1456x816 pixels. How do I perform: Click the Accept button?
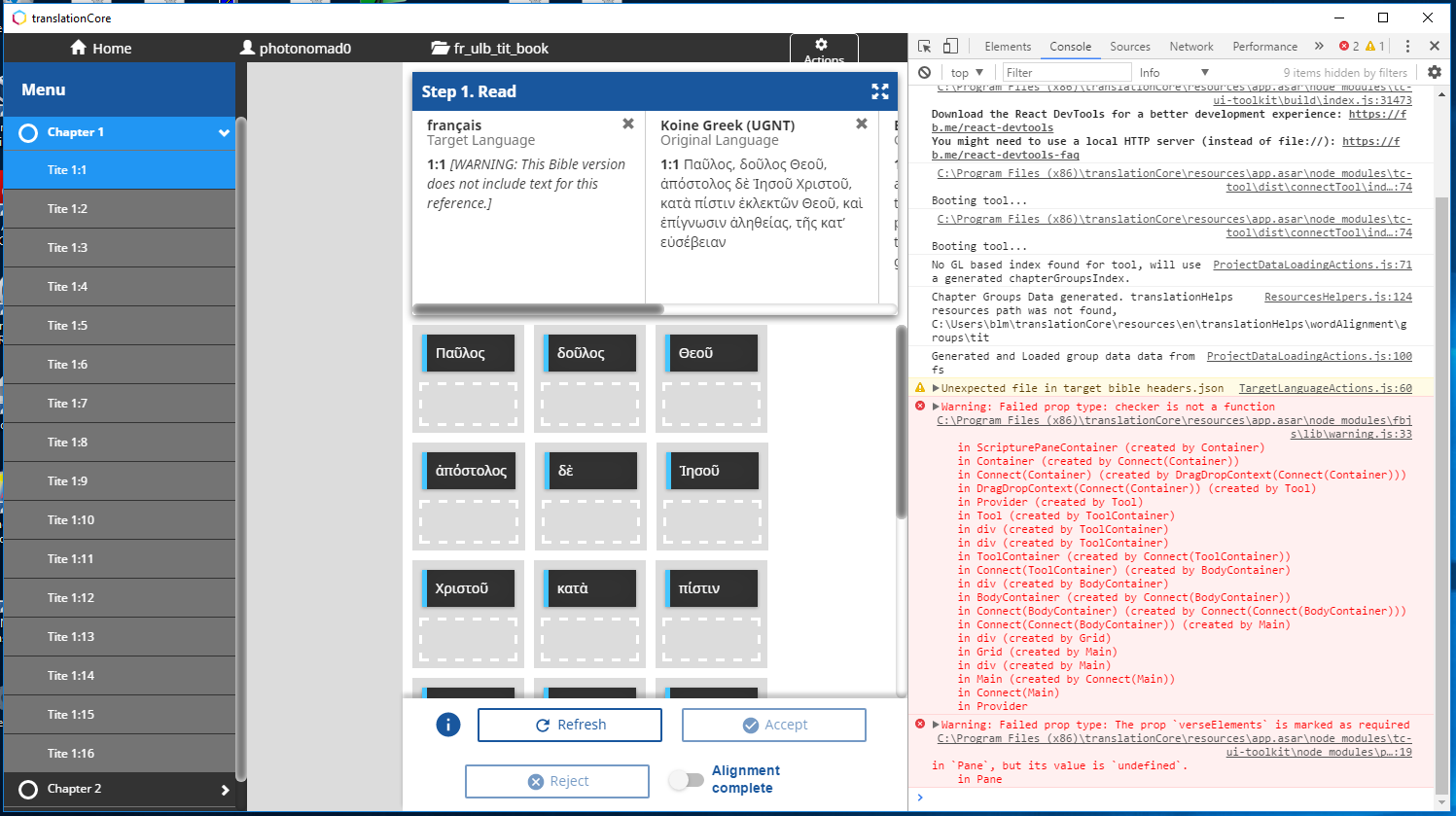click(774, 725)
